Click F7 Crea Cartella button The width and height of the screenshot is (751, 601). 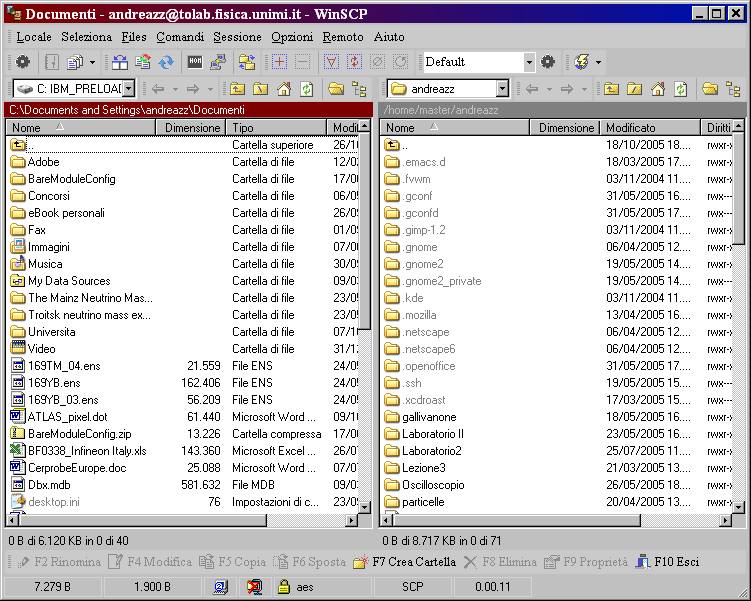click(405, 562)
